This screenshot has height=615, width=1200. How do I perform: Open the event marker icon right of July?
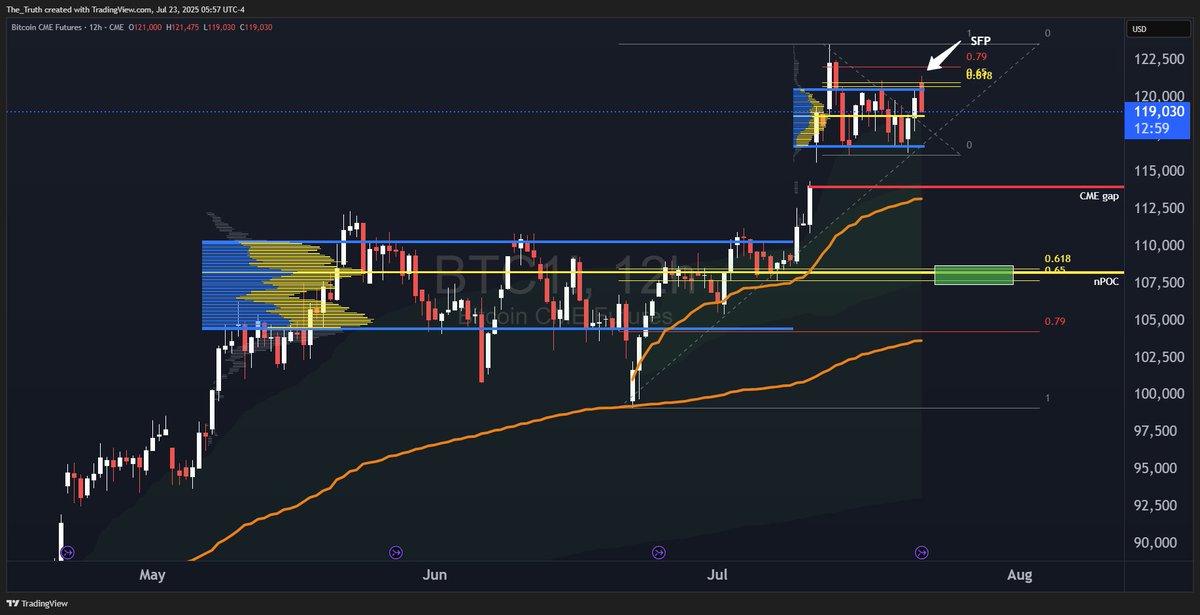(x=922, y=551)
